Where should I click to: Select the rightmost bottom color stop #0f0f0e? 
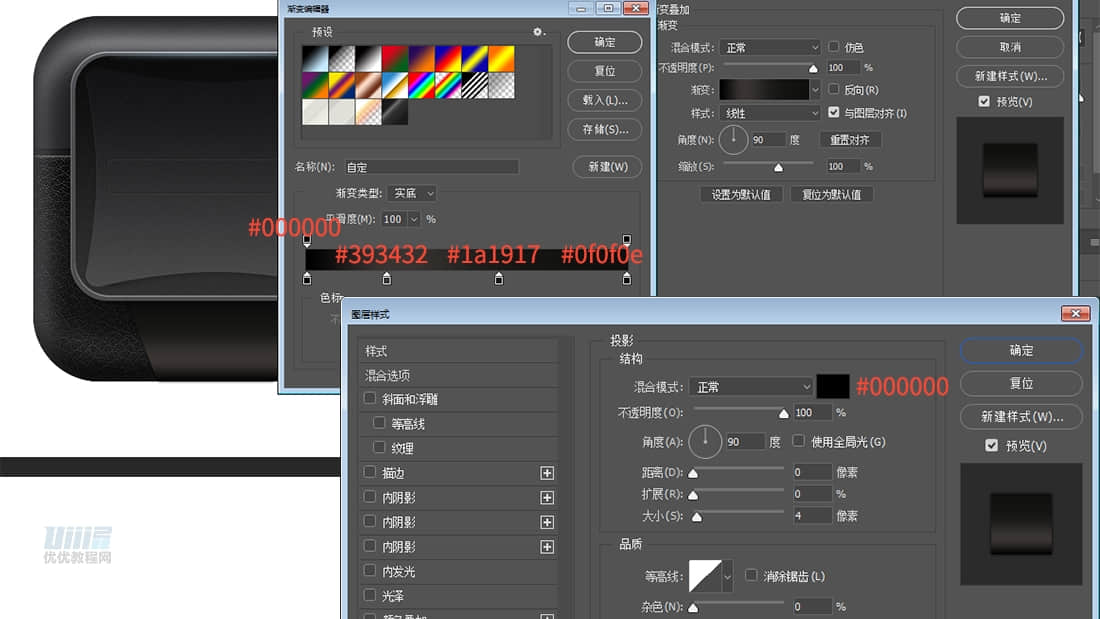(626, 279)
